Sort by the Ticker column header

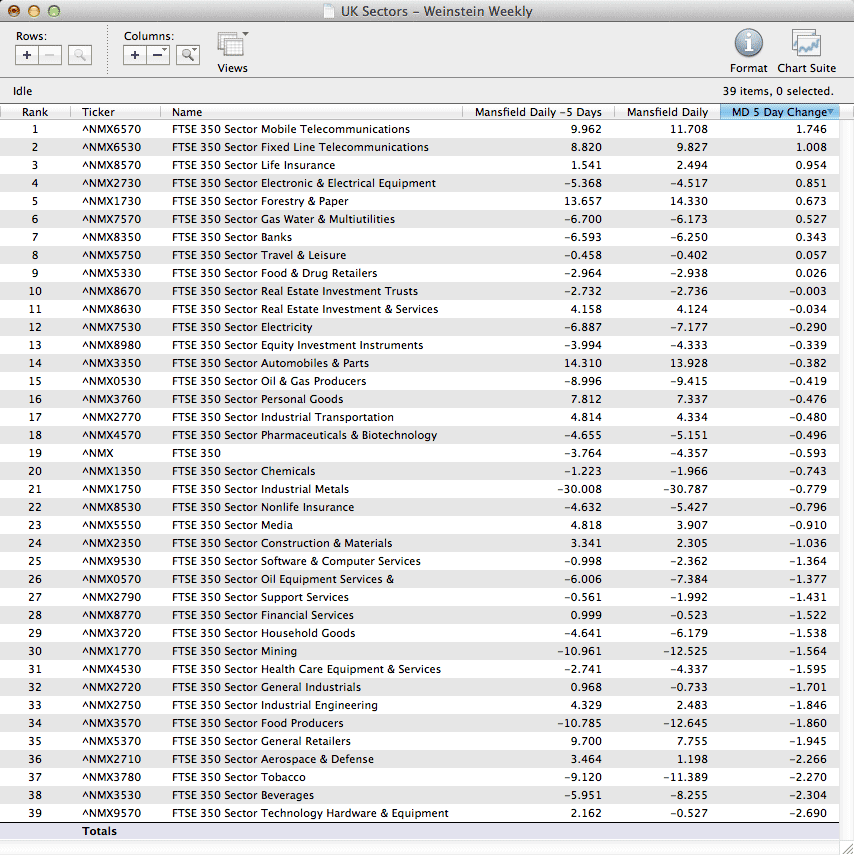[98, 112]
